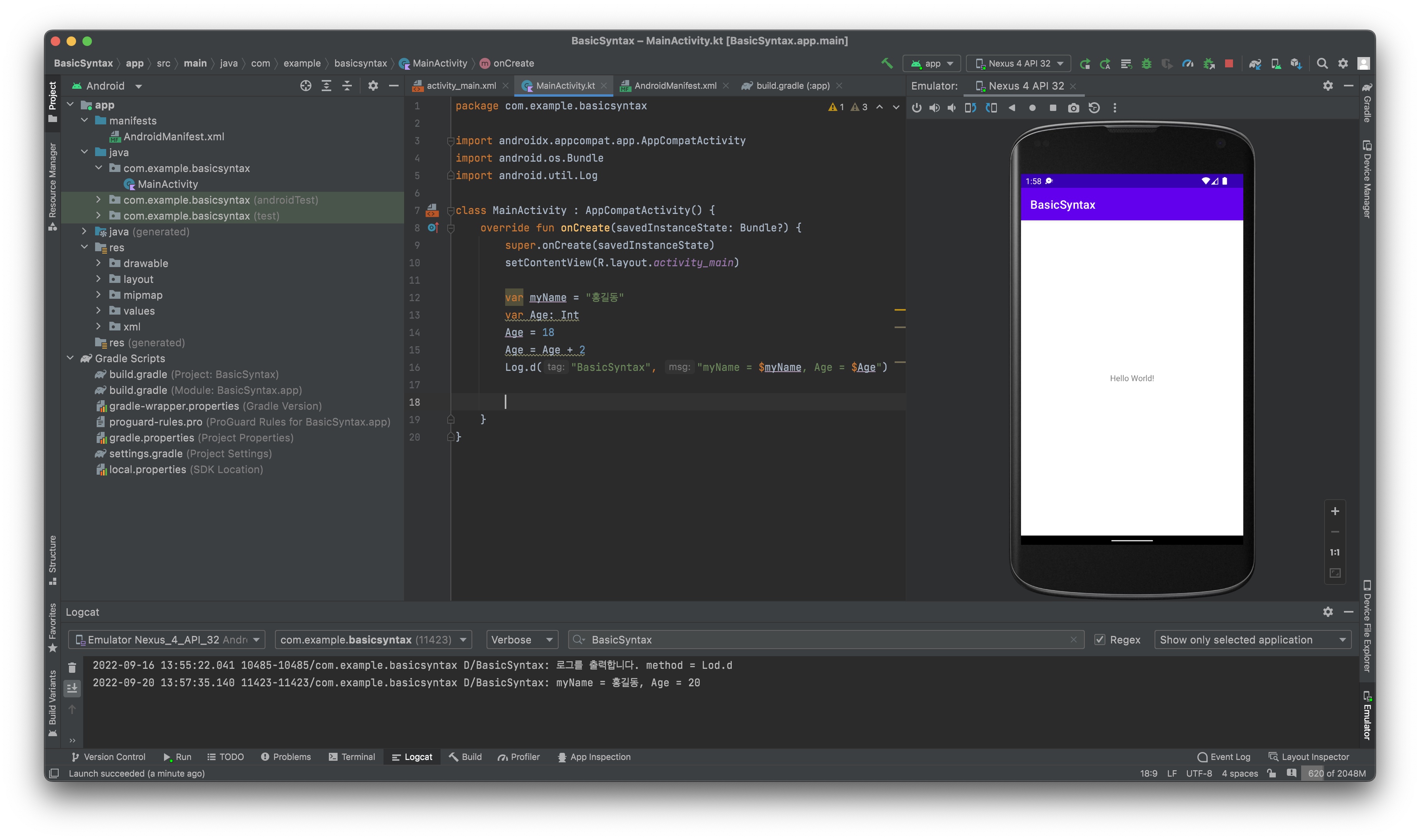Click the Apply Code Changes icon
Viewport: 1420px width, 840px height.
1126,63
